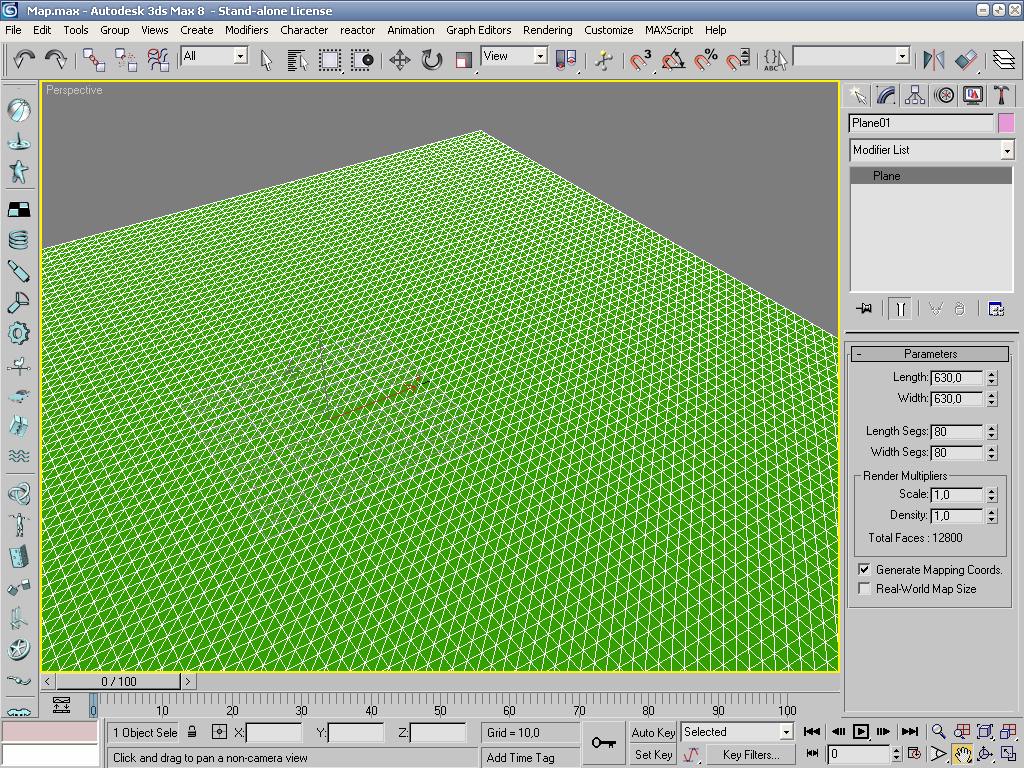Viewport: 1024px width, 768px height.
Task: Click the Density value field
Action: point(957,515)
